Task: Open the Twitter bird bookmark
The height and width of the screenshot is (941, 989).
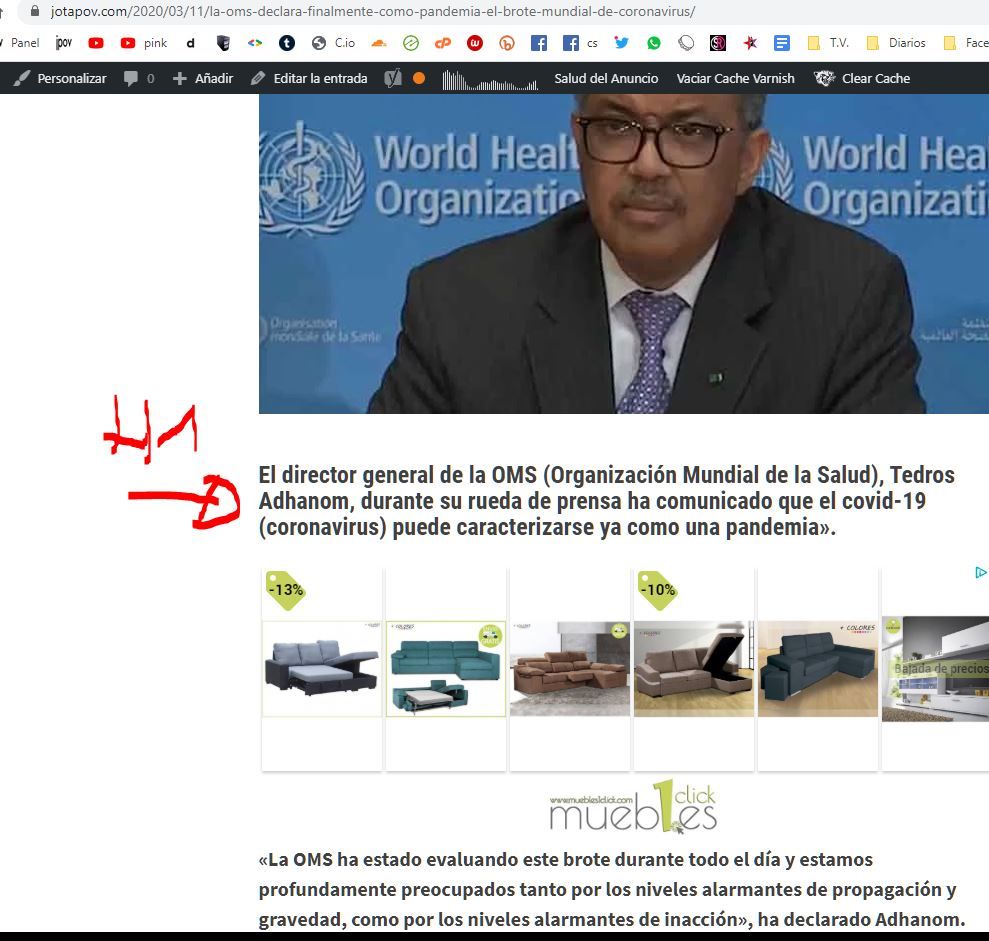Action: 622,43
